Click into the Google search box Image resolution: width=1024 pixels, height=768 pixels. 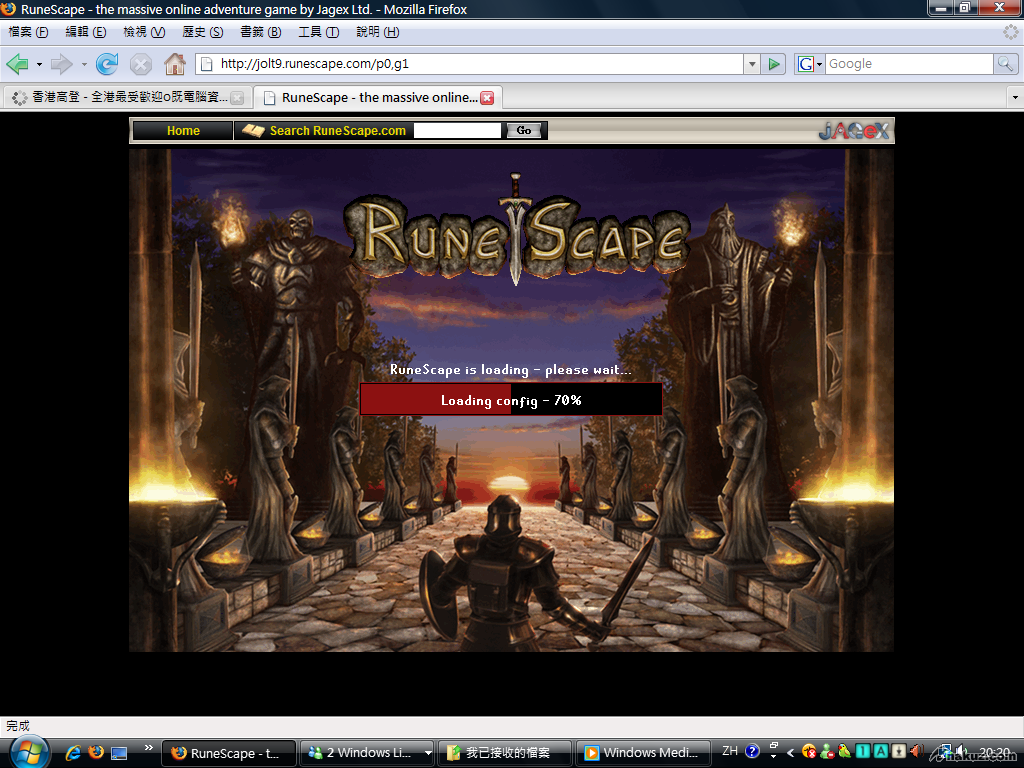coord(909,64)
